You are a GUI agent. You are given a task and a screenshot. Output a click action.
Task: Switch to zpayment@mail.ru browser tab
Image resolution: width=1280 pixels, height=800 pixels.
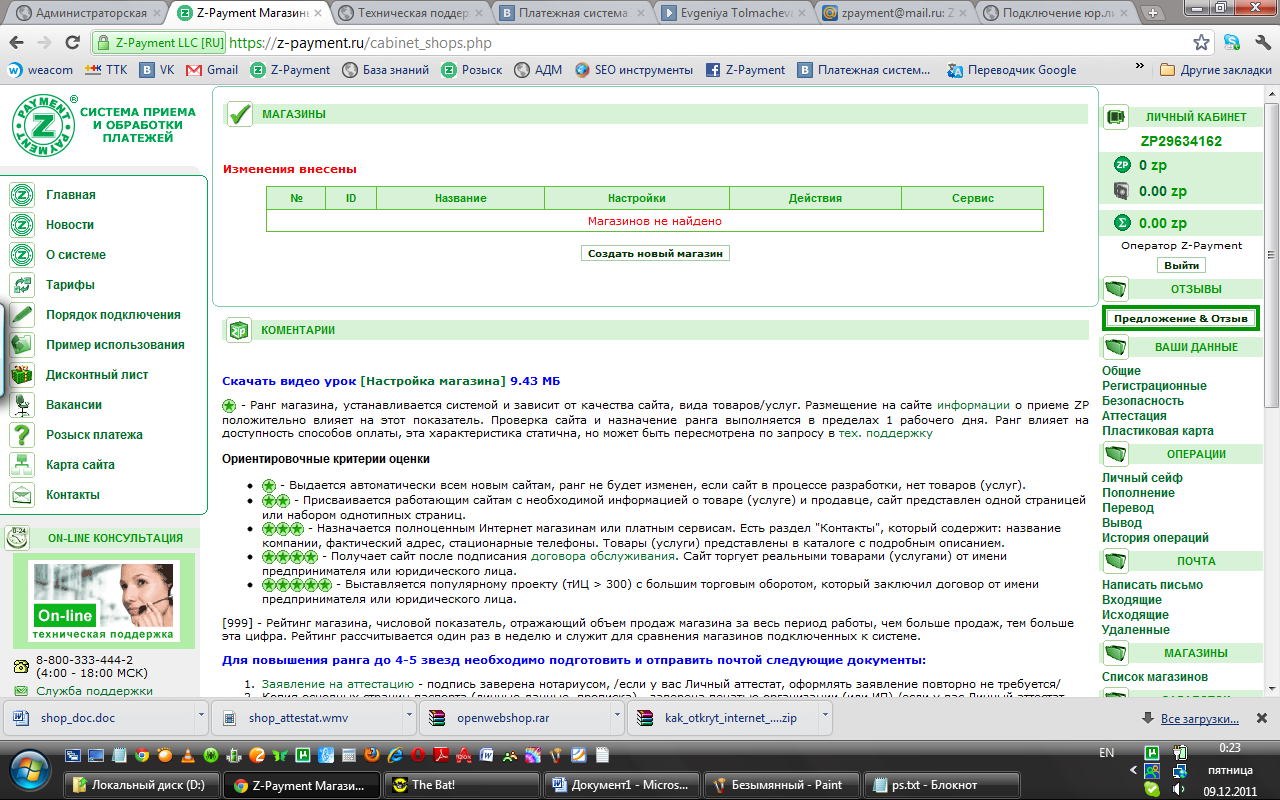click(892, 13)
